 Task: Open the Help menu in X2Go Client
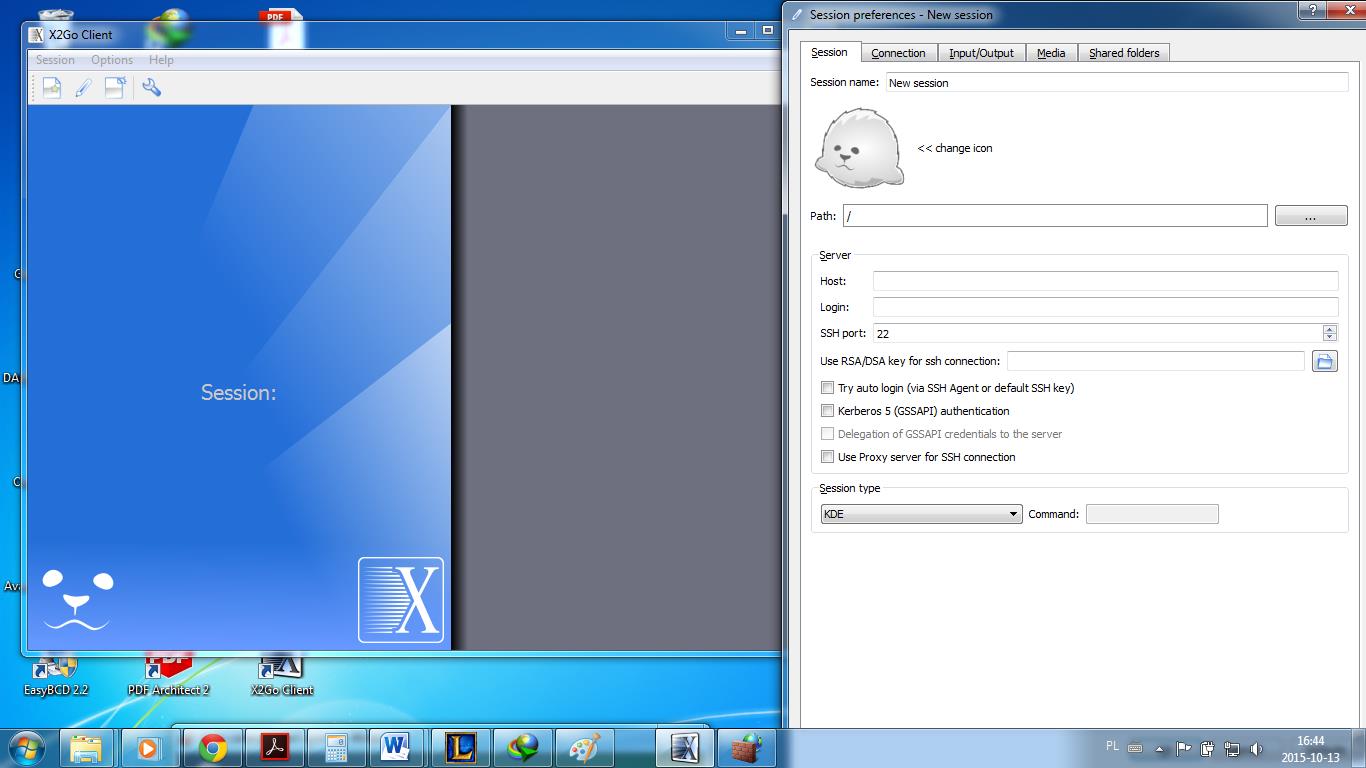pyautogui.click(x=161, y=60)
